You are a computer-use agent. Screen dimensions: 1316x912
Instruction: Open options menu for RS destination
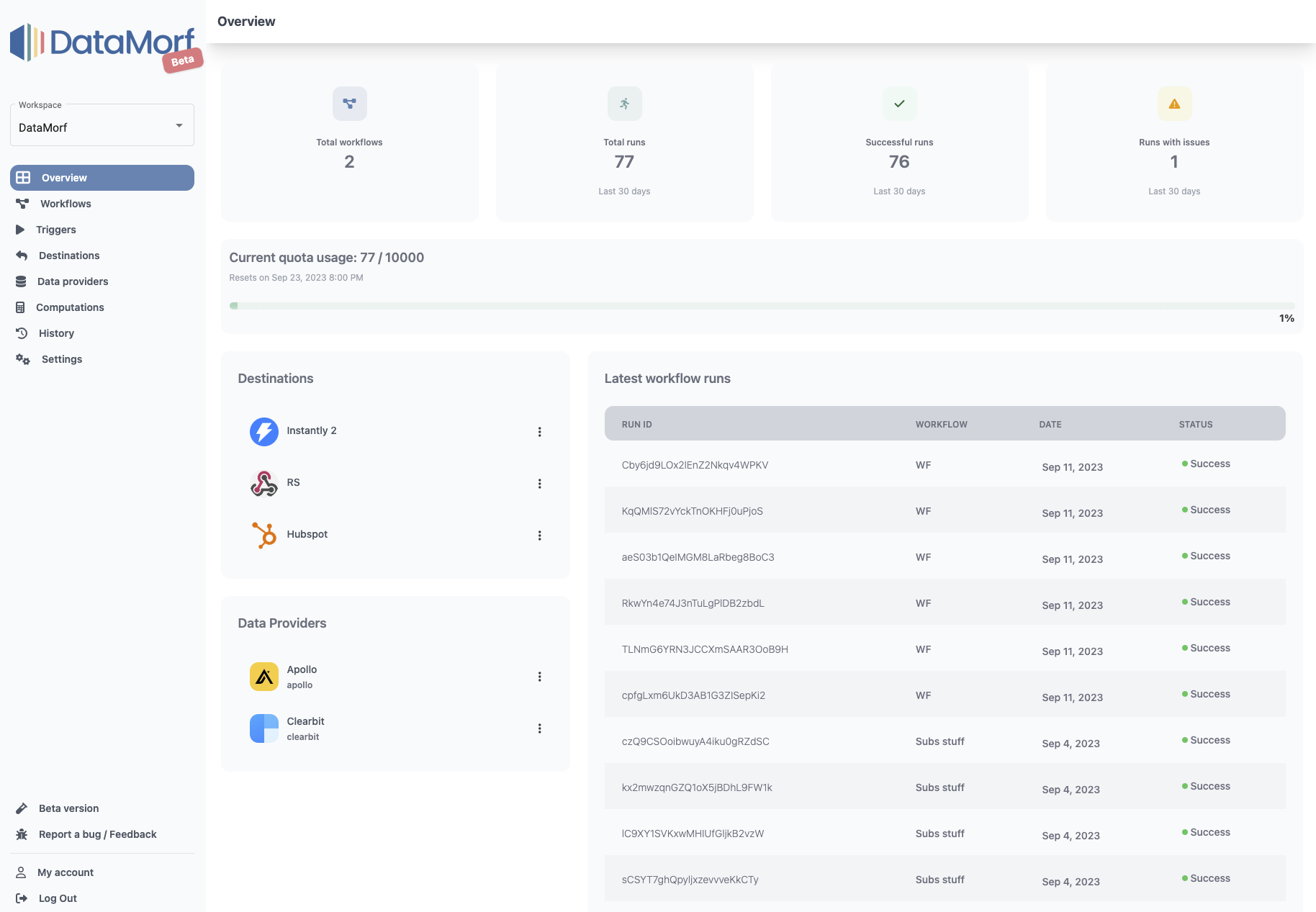(x=540, y=484)
